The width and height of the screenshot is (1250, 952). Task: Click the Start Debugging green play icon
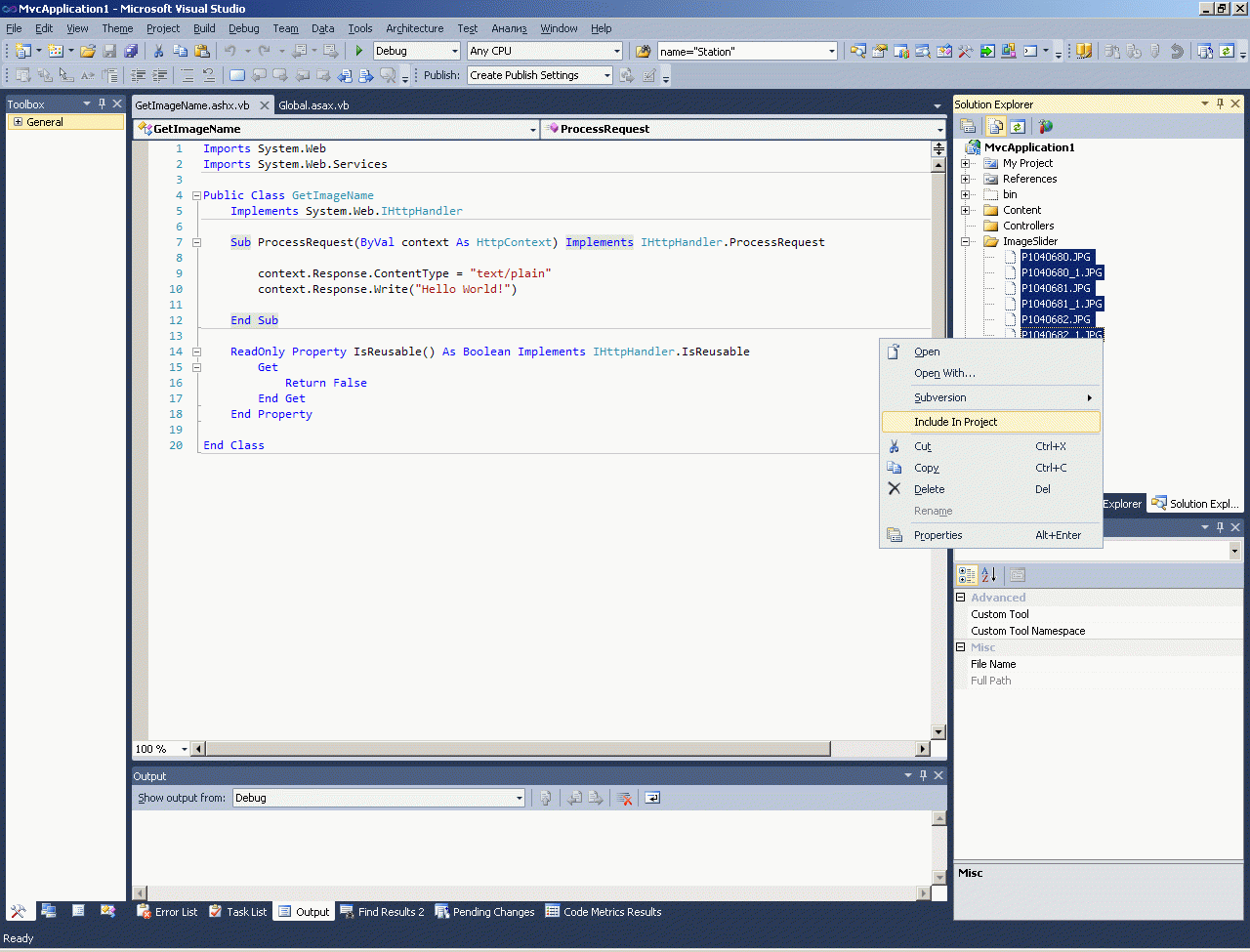(x=359, y=51)
